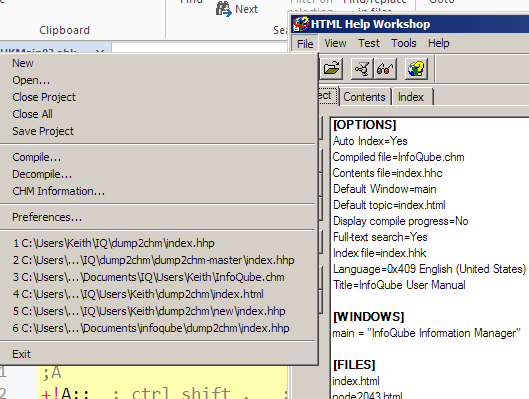Select Default Window=main line

pyautogui.click(x=385, y=189)
